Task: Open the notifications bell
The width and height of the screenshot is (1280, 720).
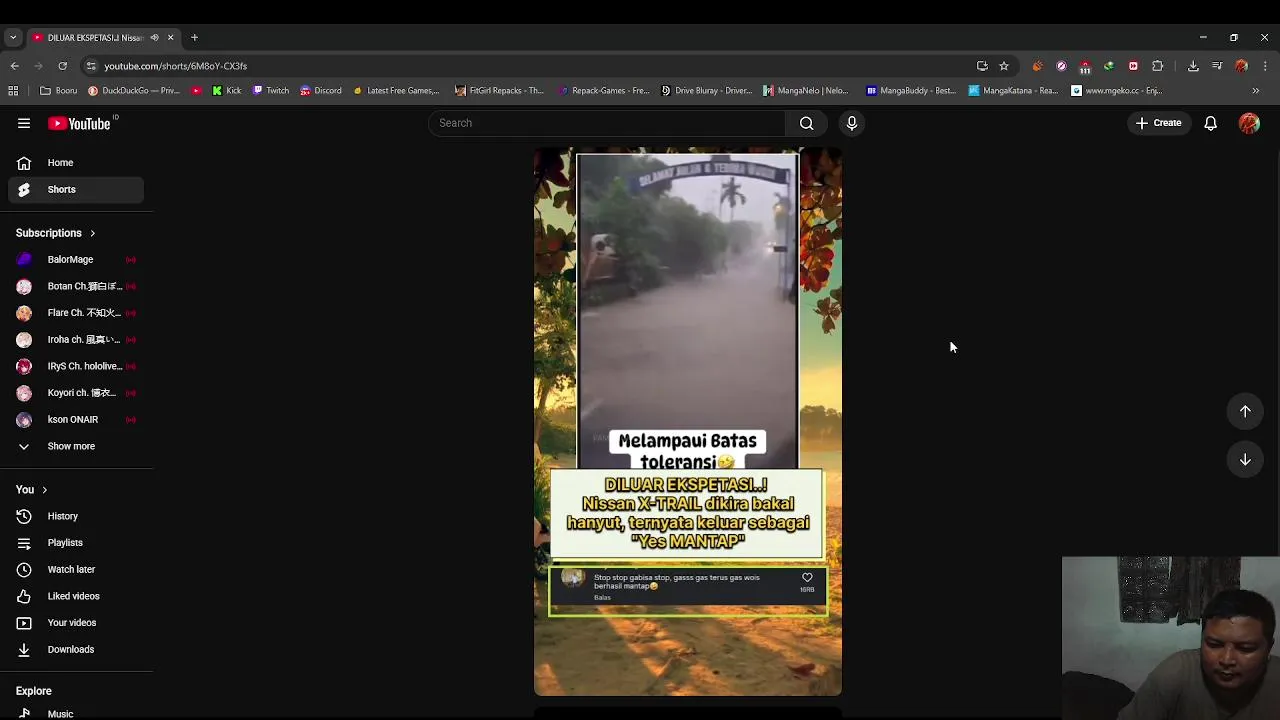Action: pyautogui.click(x=1210, y=123)
